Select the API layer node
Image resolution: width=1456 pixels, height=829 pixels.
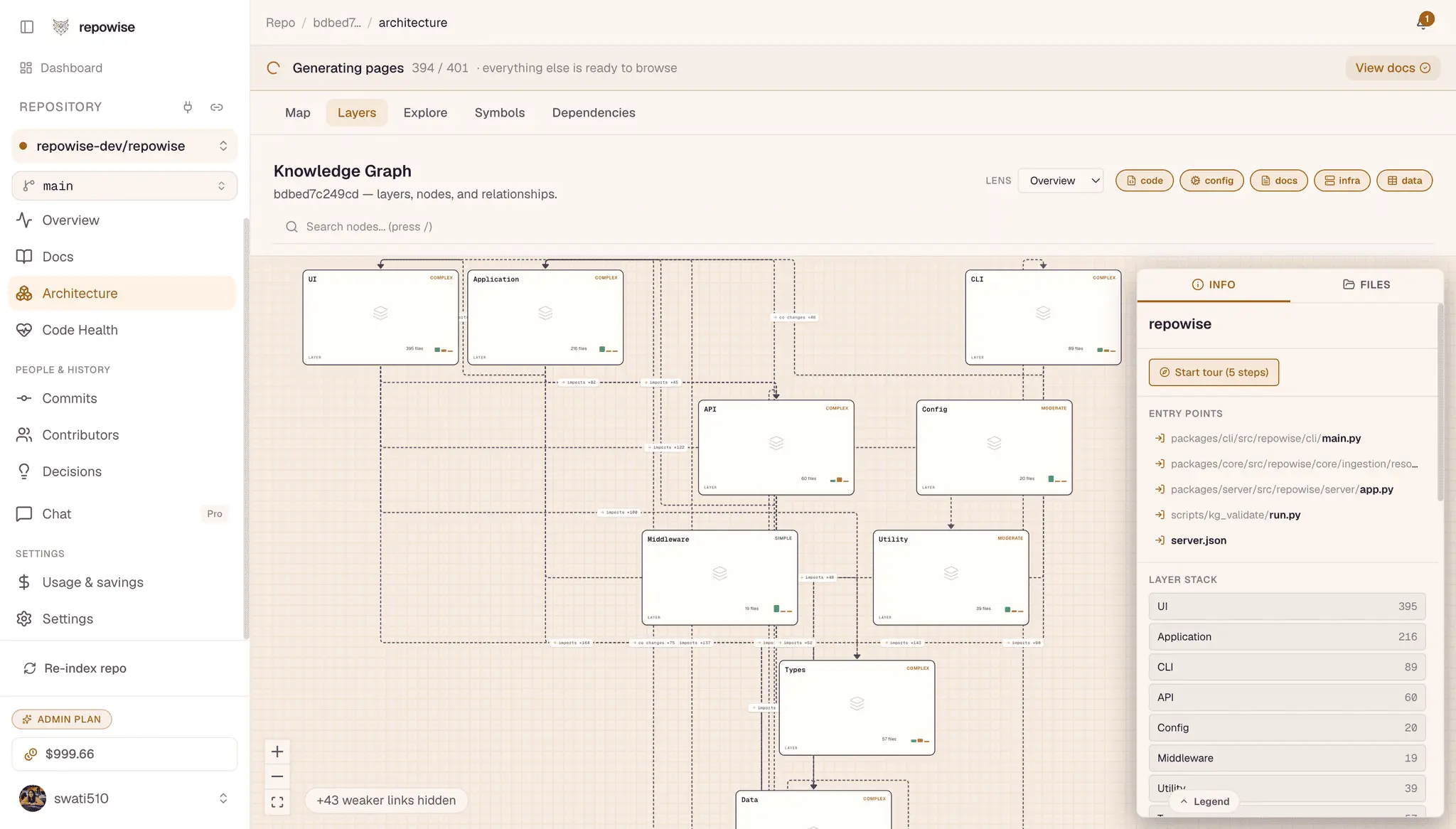point(776,447)
